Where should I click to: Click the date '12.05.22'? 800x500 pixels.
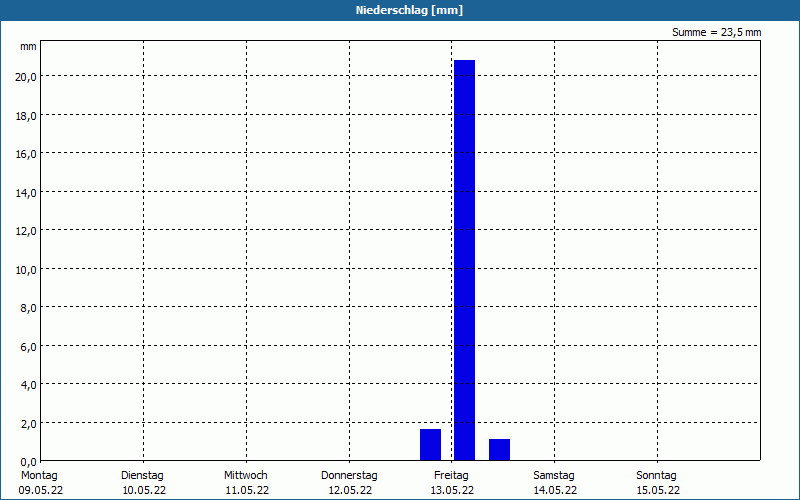pos(349,490)
